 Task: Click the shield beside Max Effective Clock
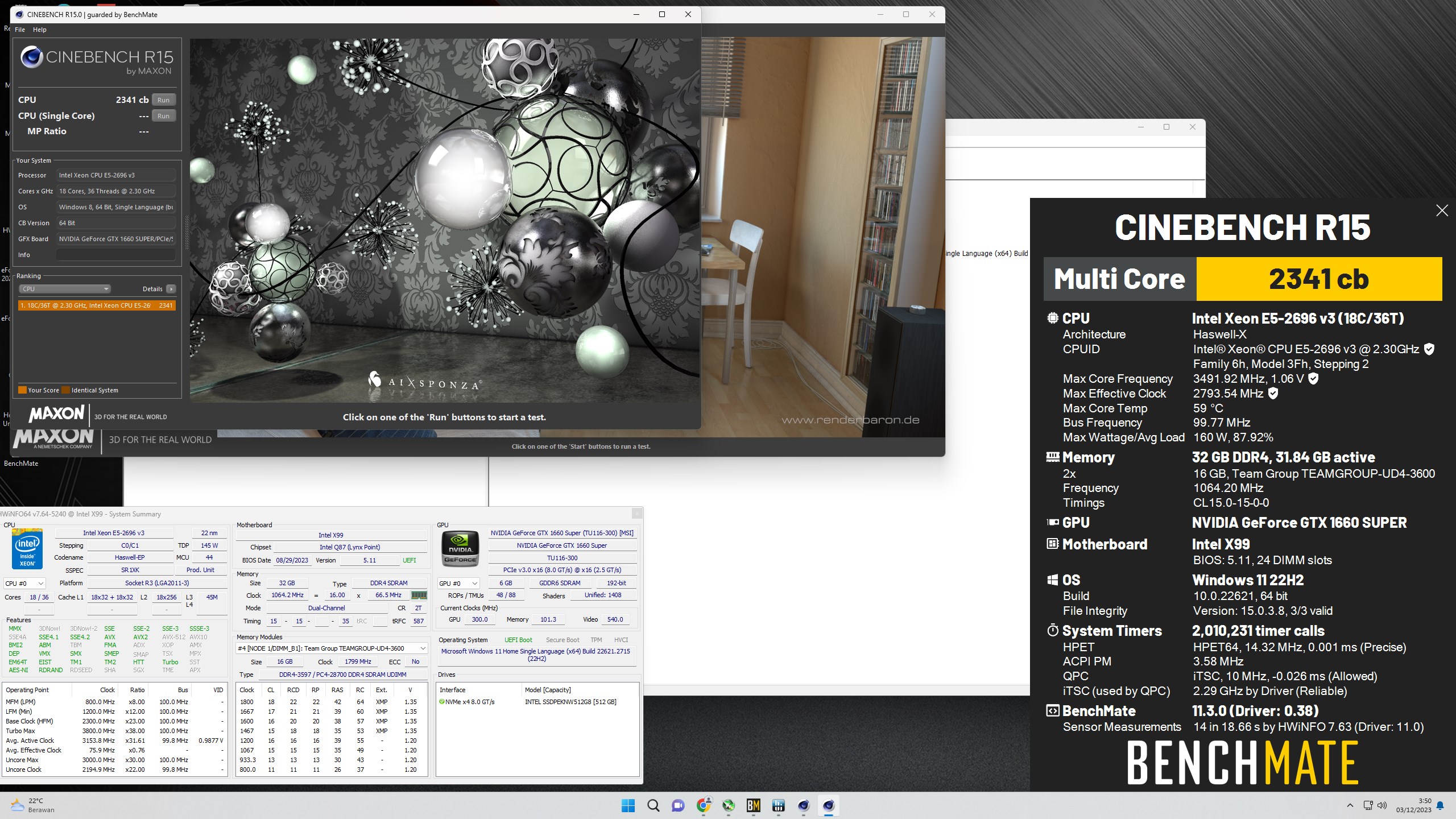click(x=1273, y=393)
